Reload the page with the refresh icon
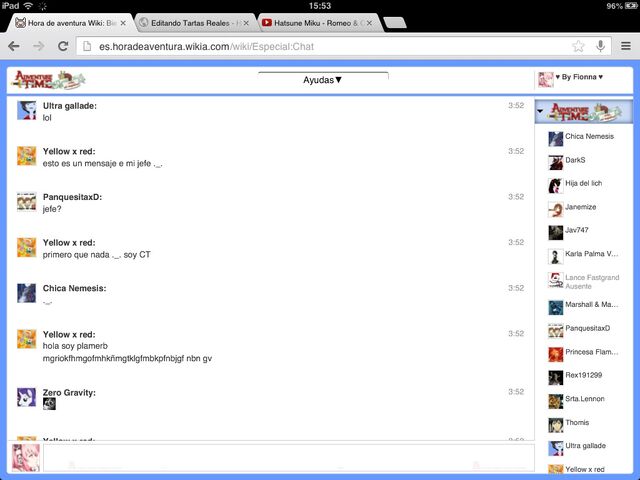This screenshot has height=480, width=640. [x=63, y=46]
